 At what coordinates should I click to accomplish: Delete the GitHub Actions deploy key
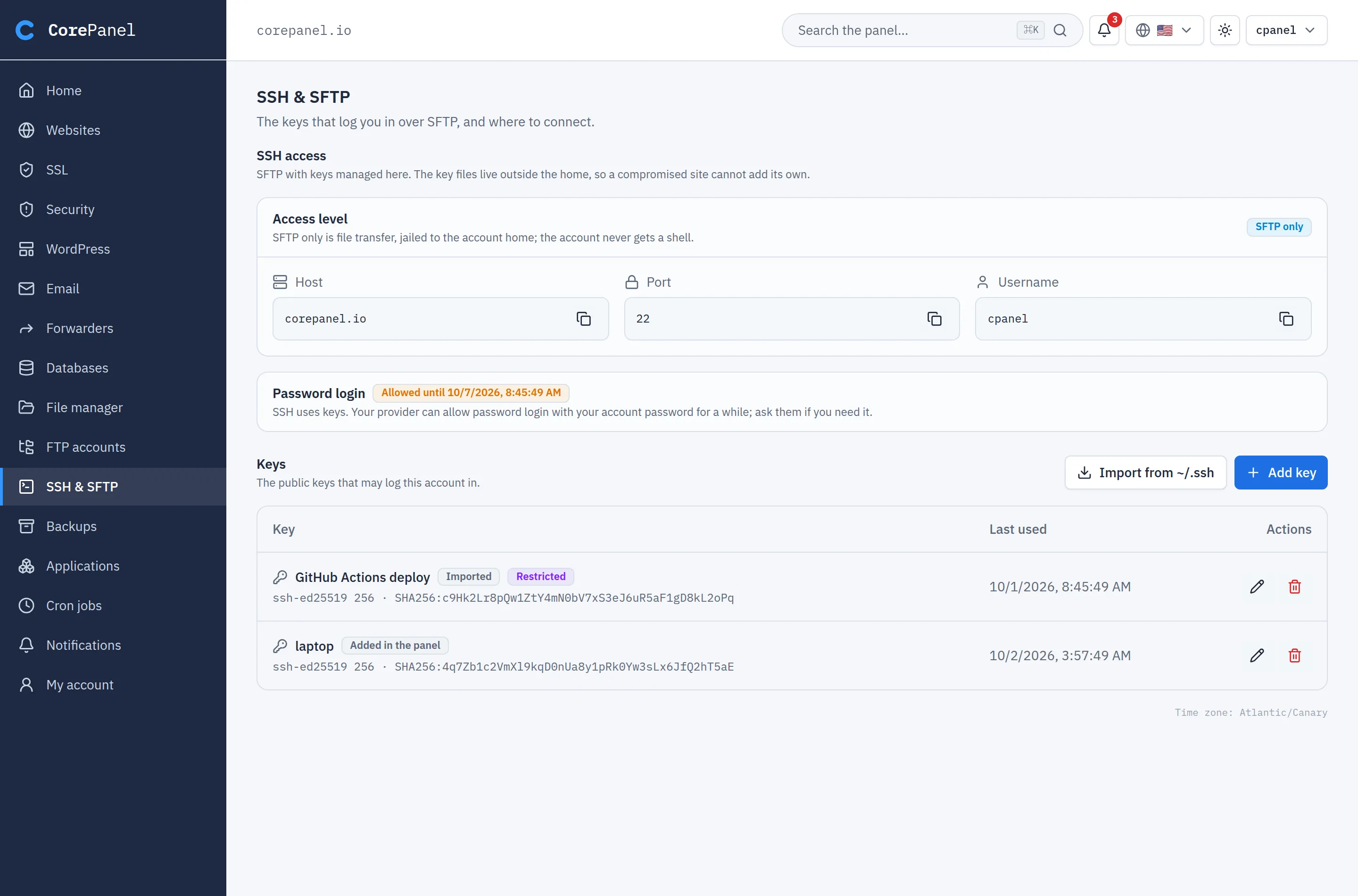[1295, 587]
